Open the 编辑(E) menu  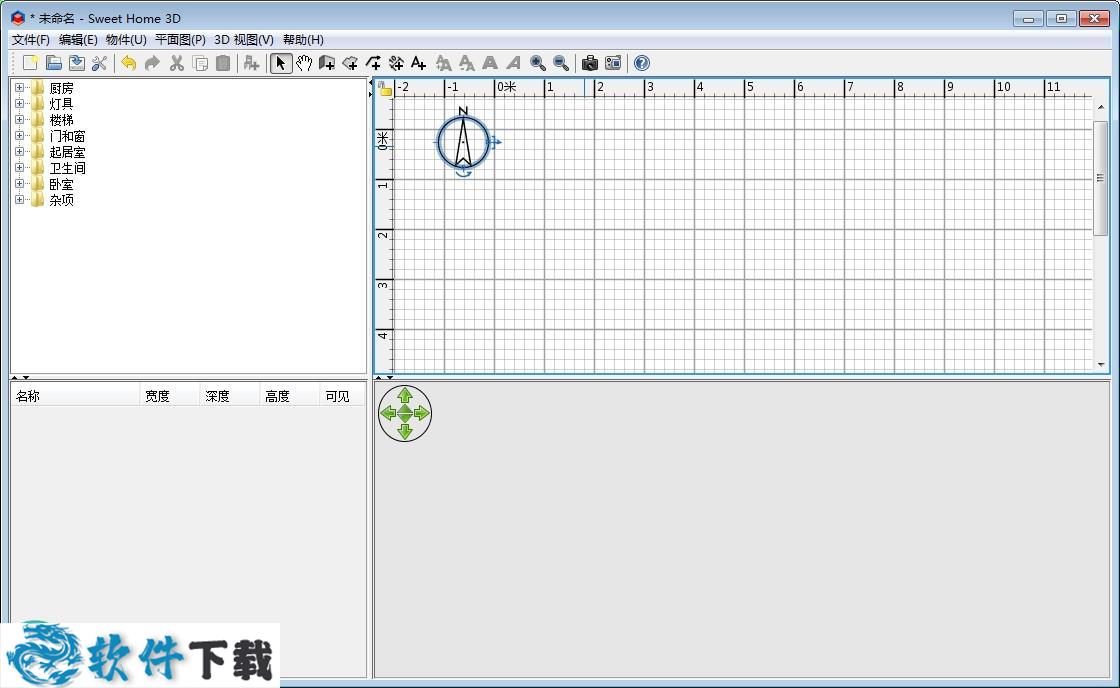pyautogui.click(x=78, y=40)
